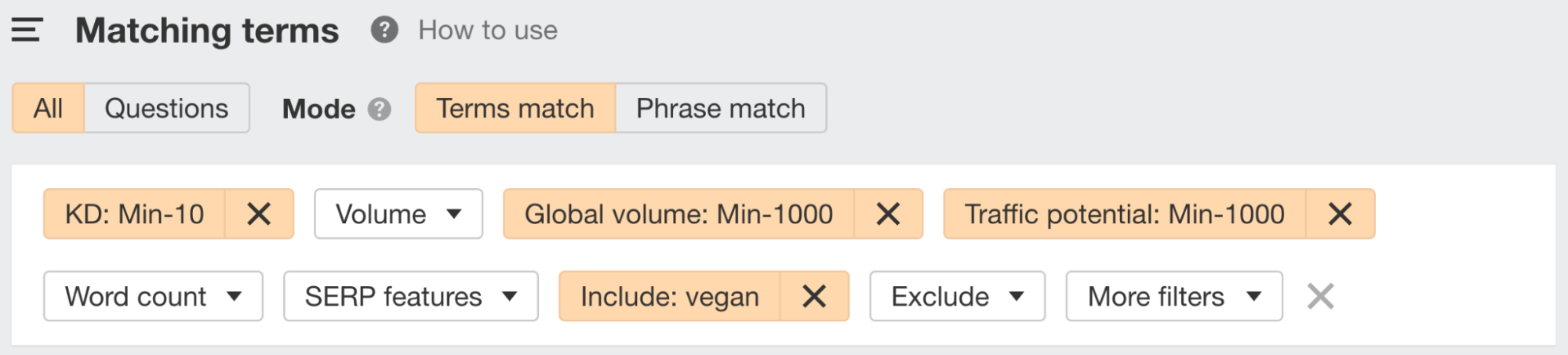Viewport: 1568px width, 355px height.
Task: Remove the Include vegan filter
Action: (814, 296)
